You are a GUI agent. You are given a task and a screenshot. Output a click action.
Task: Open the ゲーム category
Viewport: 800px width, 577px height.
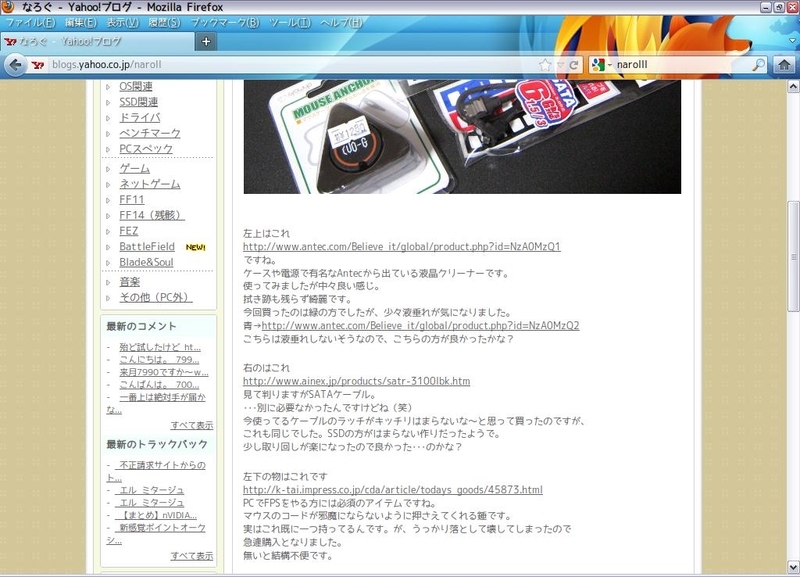point(135,168)
